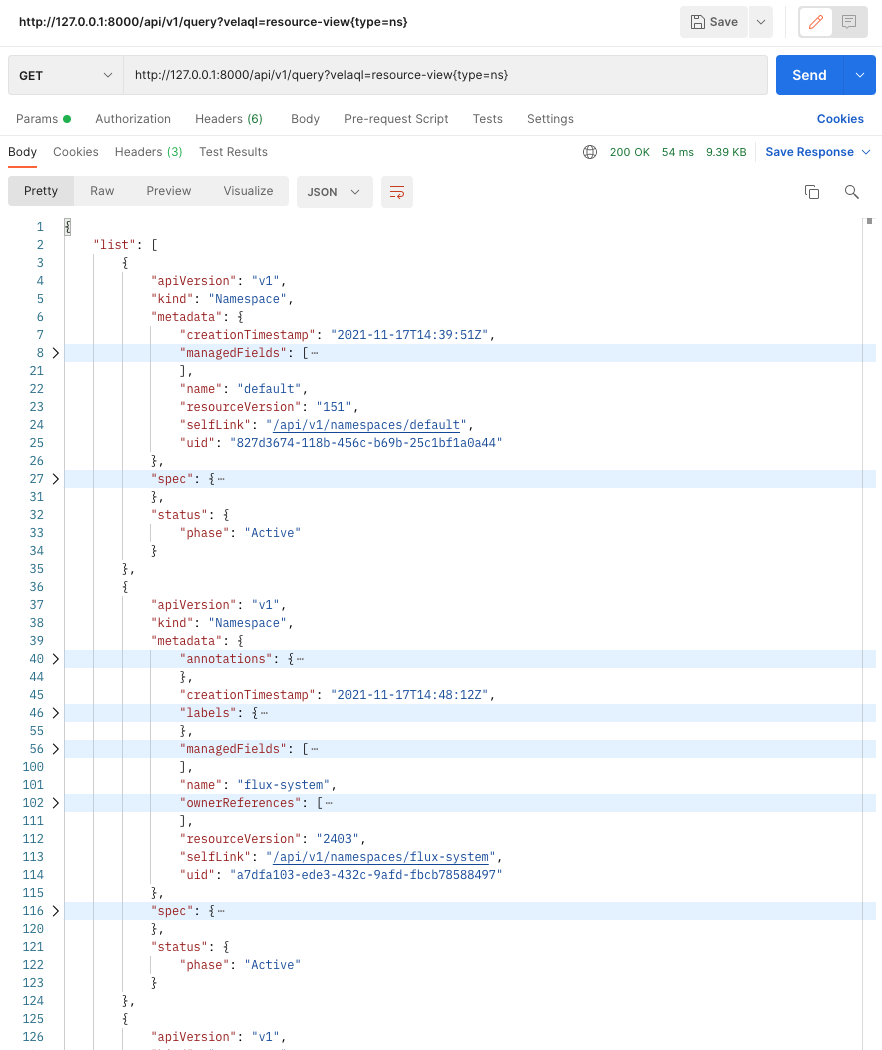
Task: Open the Send options dropdown arrow
Action: [860, 75]
